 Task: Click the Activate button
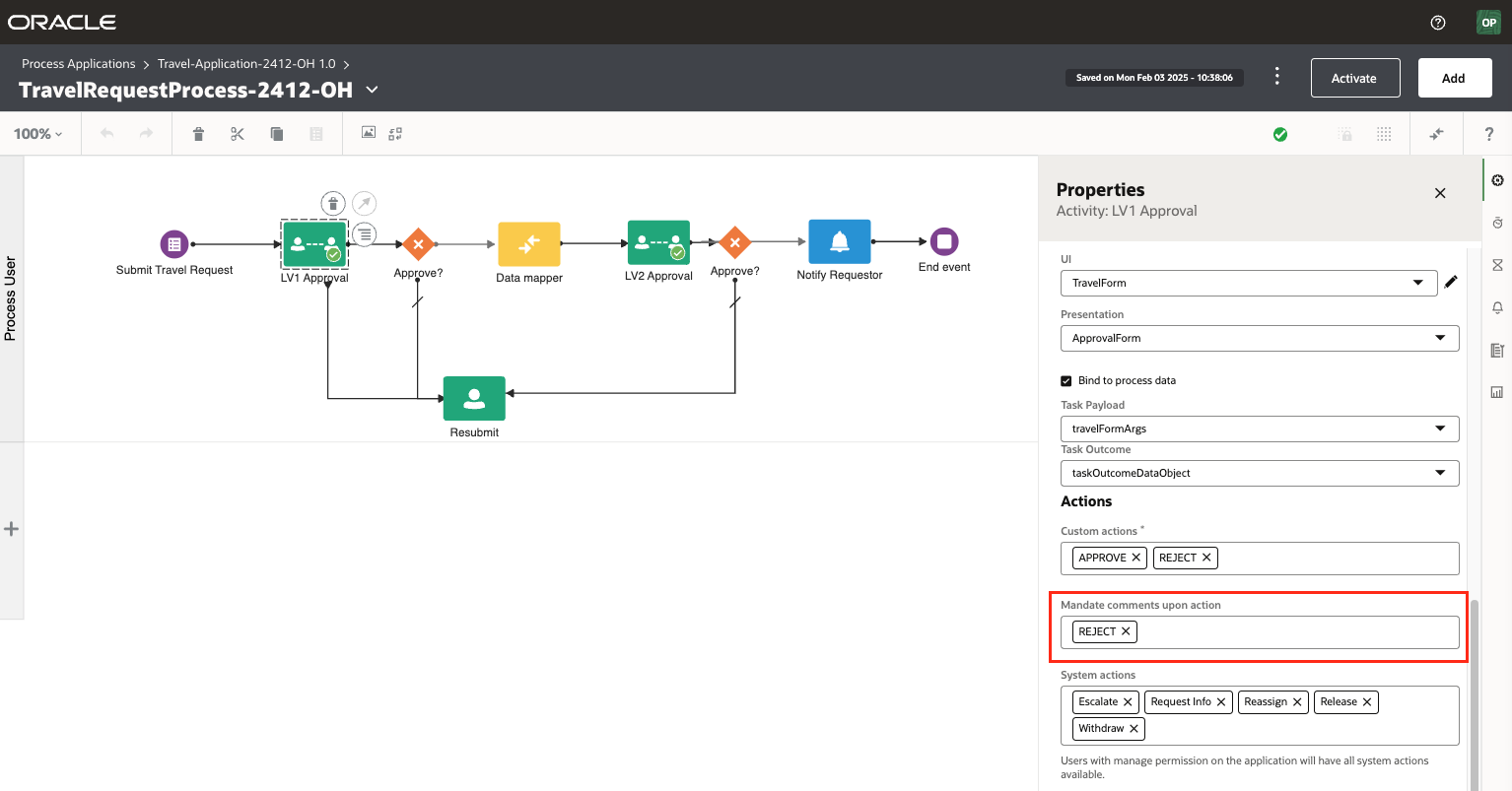point(1354,78)
